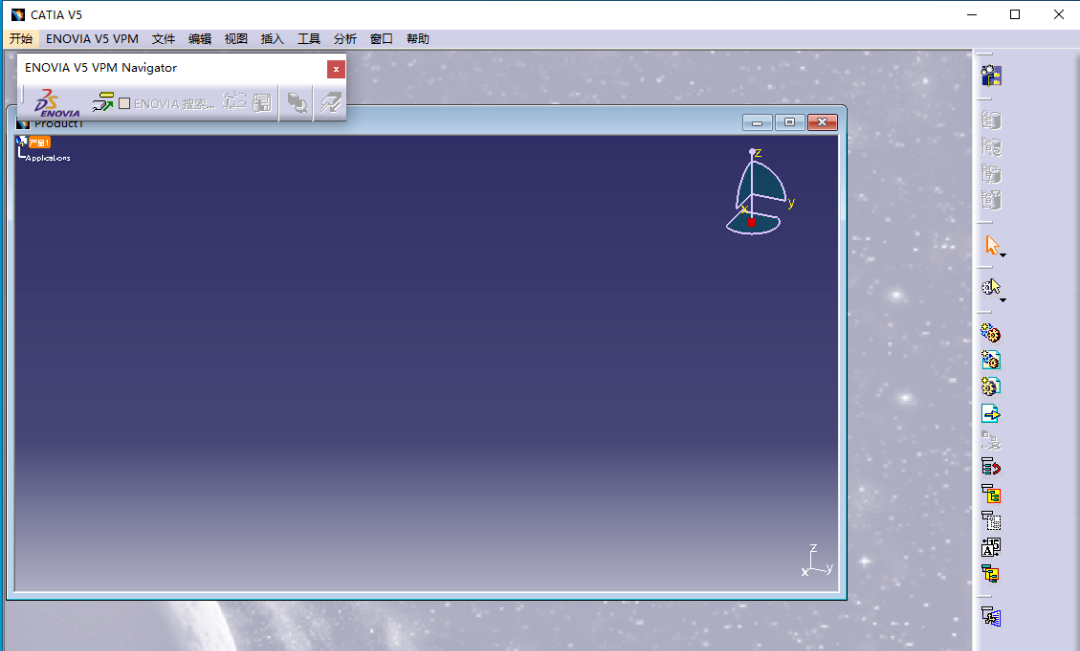Expand the Select arrow tool dropdown
The image size is (1080, 651).
[1003, 256]
